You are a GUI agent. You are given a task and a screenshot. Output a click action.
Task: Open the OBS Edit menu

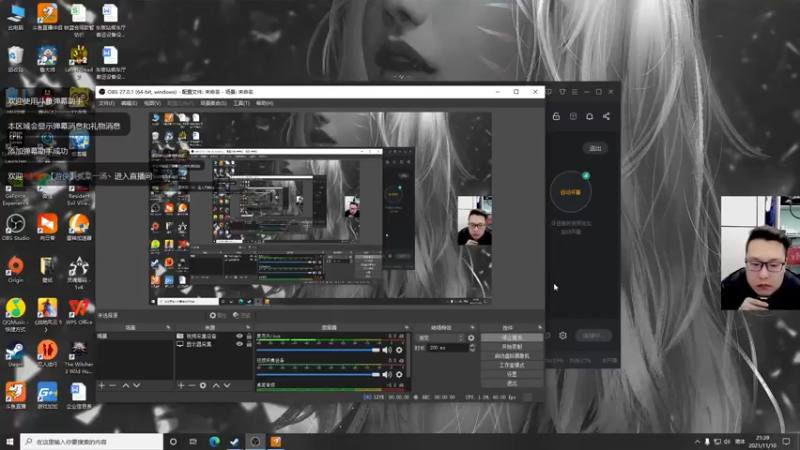(129, 103)
